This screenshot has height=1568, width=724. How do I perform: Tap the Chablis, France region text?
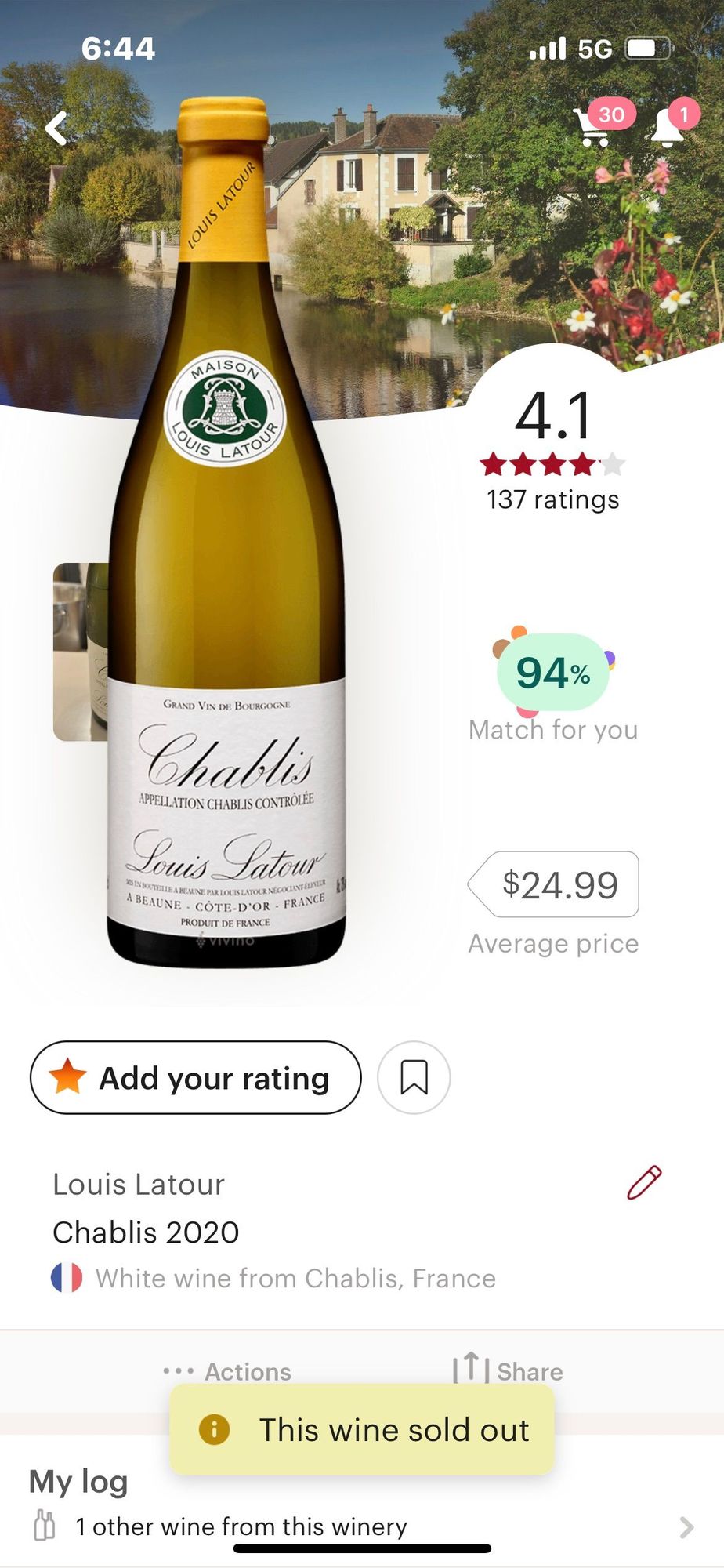tap(400, 1278)
